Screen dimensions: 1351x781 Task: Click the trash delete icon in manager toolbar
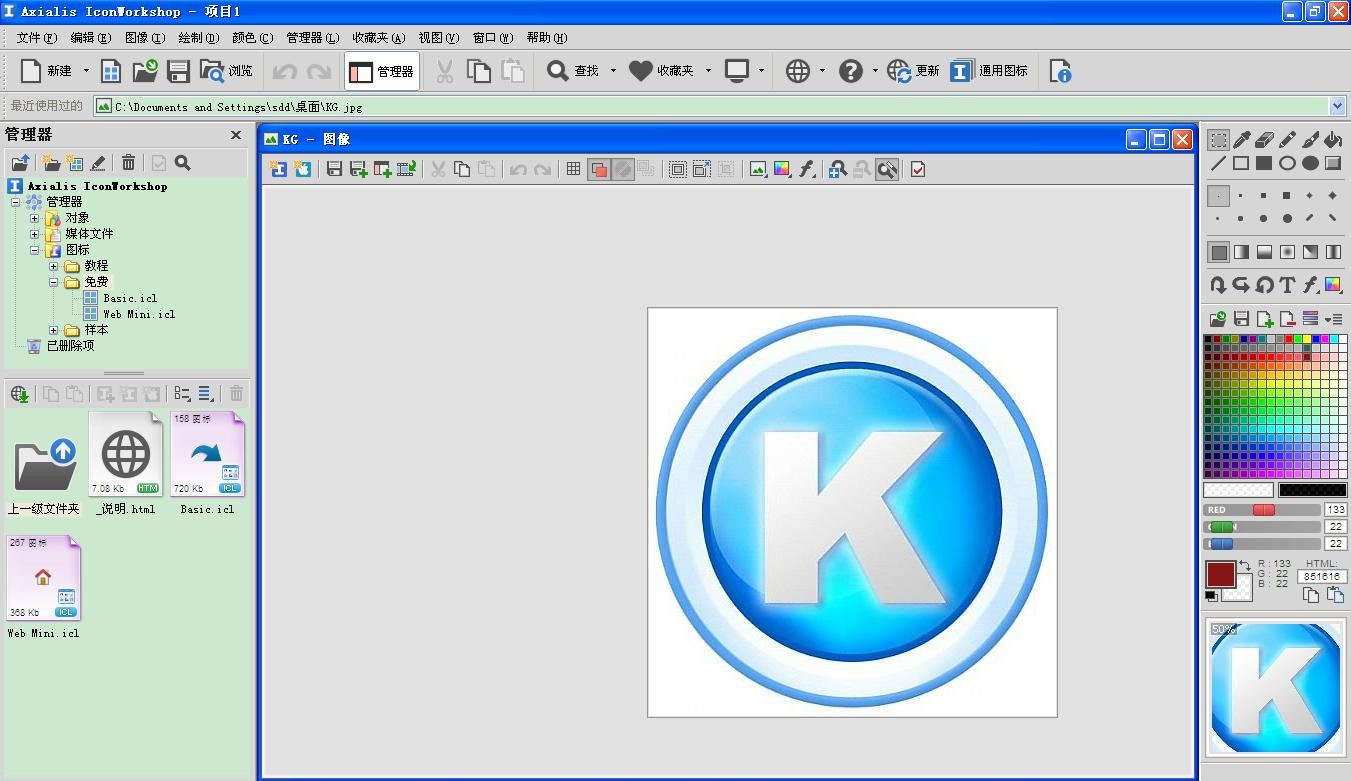[x=128, y=163]
